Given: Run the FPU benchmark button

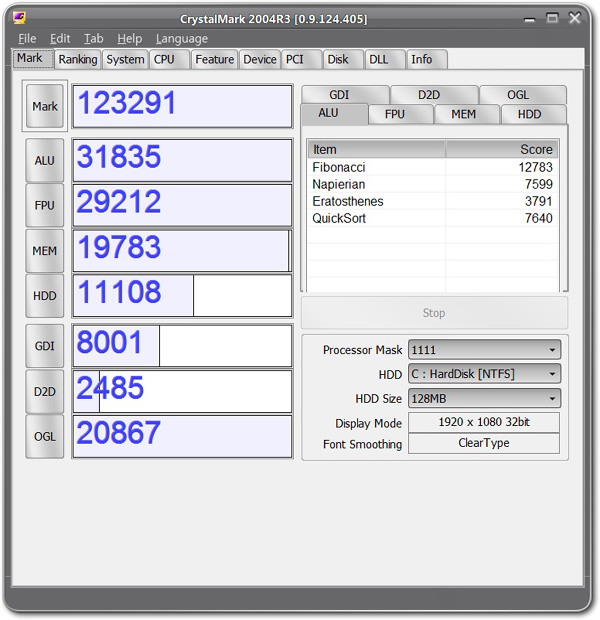Looking at the screenshot, I should [45, 205].
